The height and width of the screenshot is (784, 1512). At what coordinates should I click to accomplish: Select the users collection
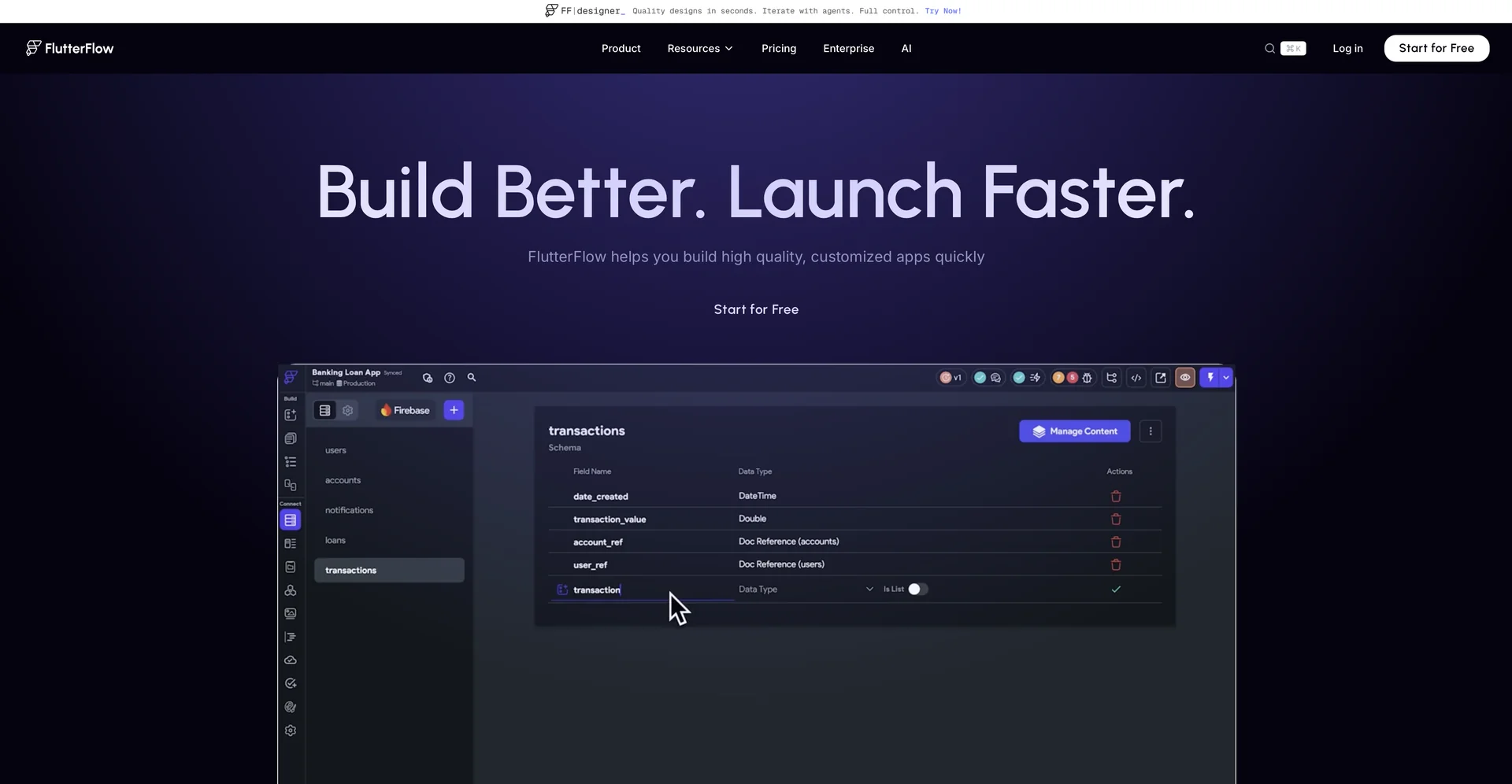coord(335,450)
